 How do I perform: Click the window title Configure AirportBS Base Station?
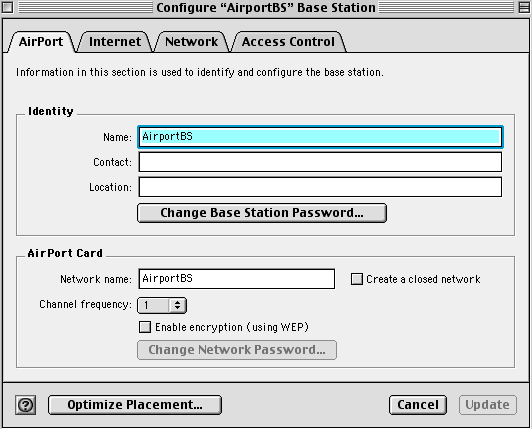tap(266, 7)
